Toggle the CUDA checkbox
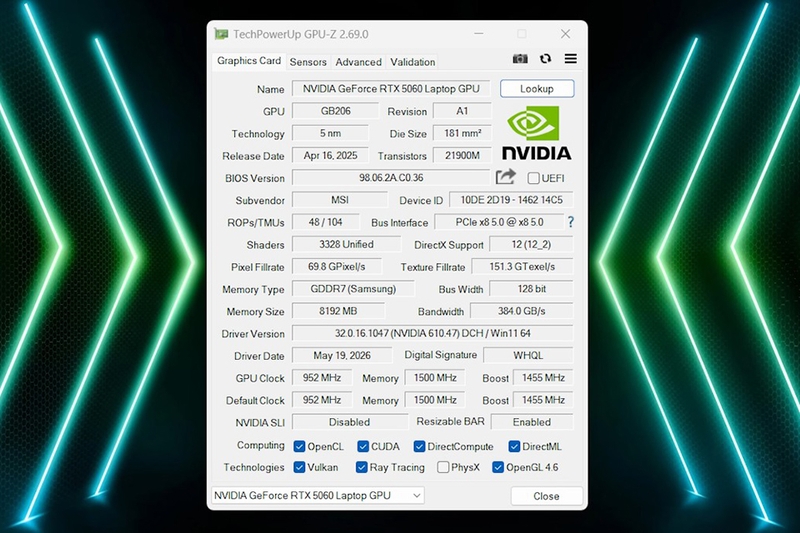The image size is (800, 533). pyautogui.click(x=363, y=447)
